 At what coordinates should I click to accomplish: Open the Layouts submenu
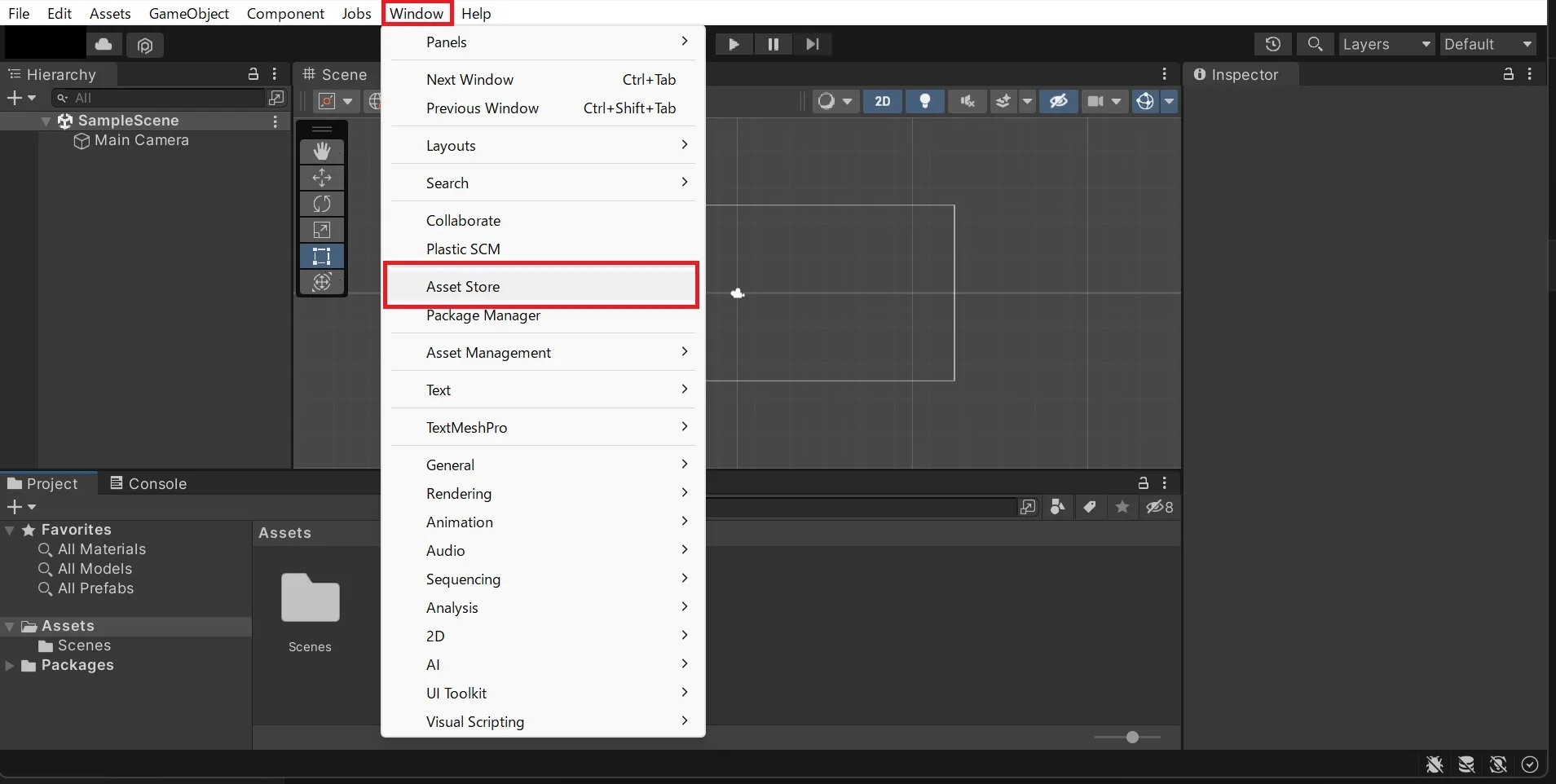[542, 146]
